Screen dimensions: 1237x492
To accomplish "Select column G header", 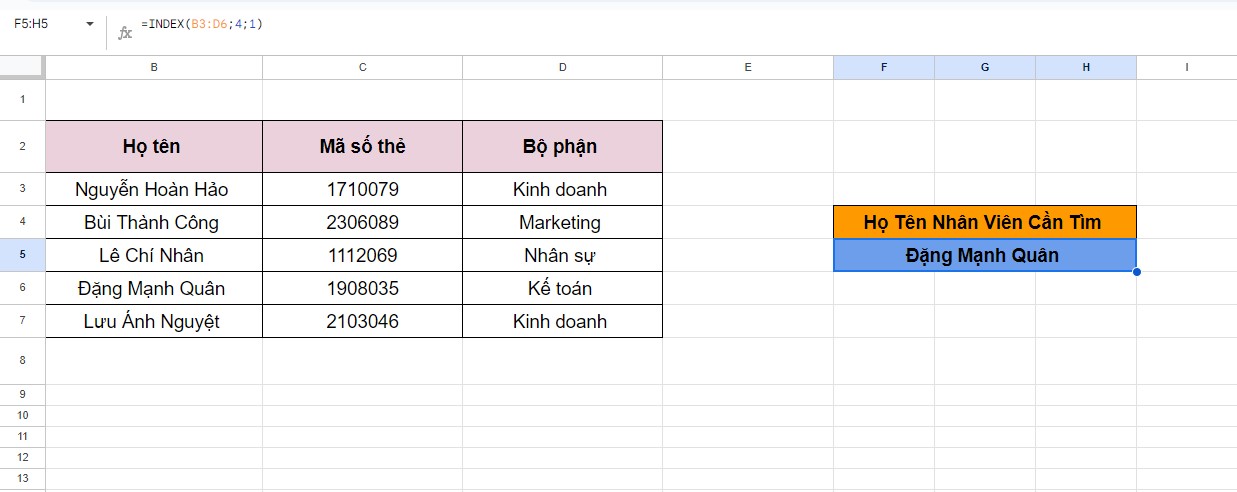I will [x=985, y=67].
